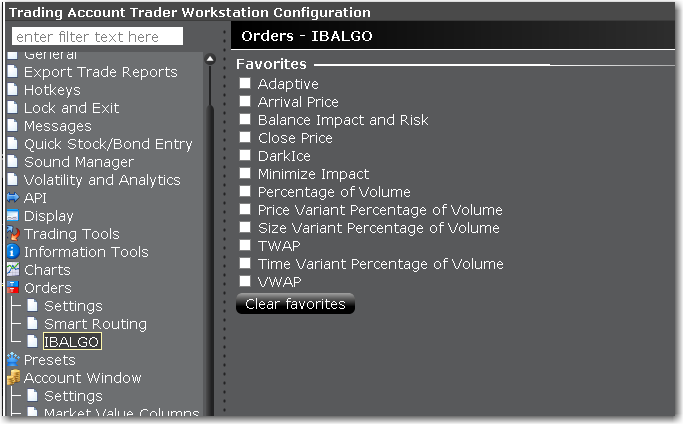Click the Clear favorites button
This screenshot has height=424, width=683.
tap(295, 304)
